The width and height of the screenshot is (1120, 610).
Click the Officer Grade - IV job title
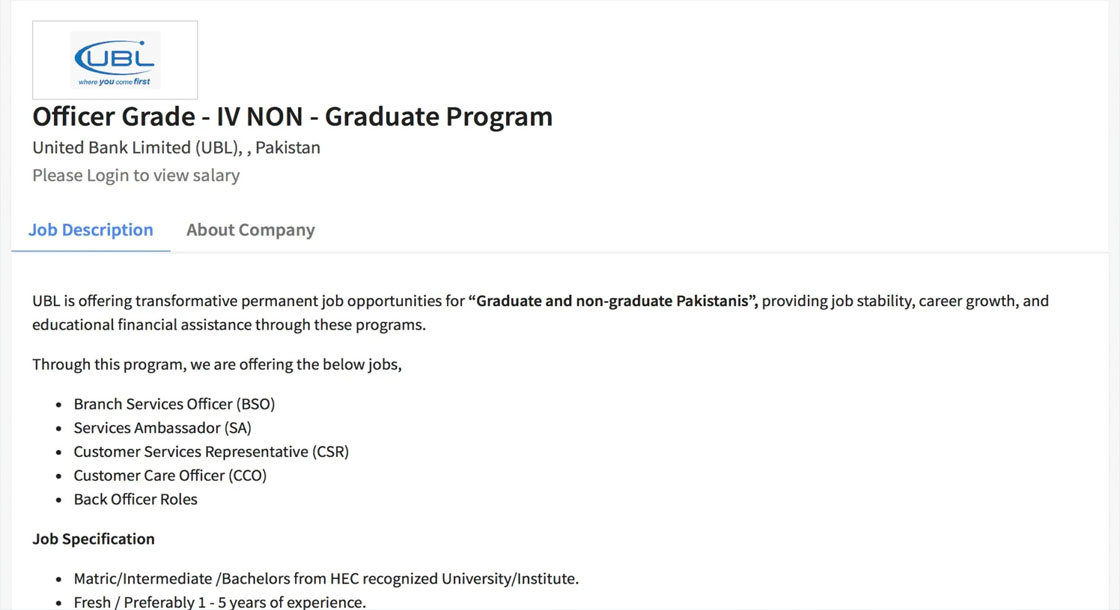(x=292, y=117)
